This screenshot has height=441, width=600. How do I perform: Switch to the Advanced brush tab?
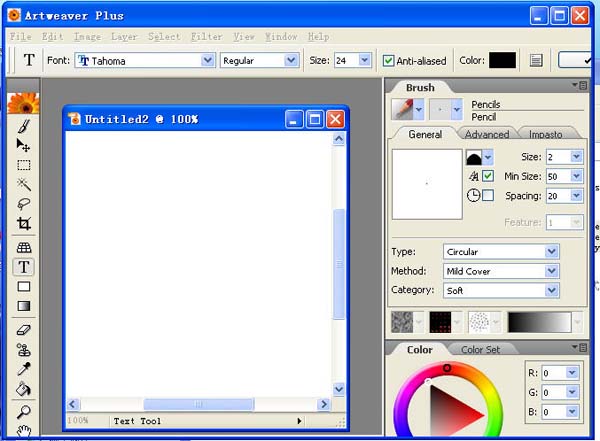tap(487, 134)
